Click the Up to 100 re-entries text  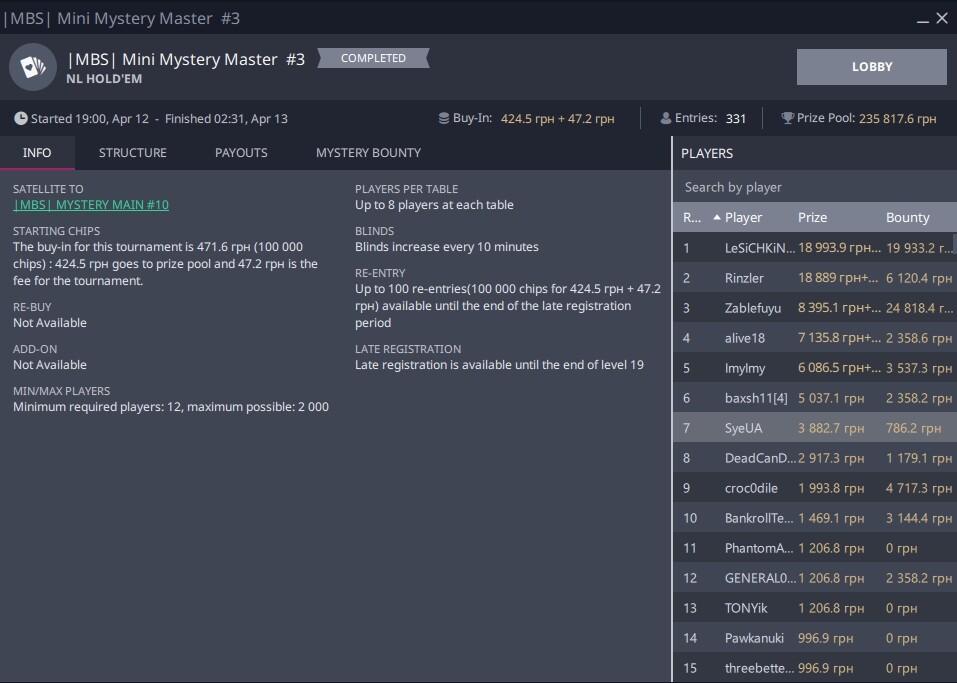tap(508, 306)
